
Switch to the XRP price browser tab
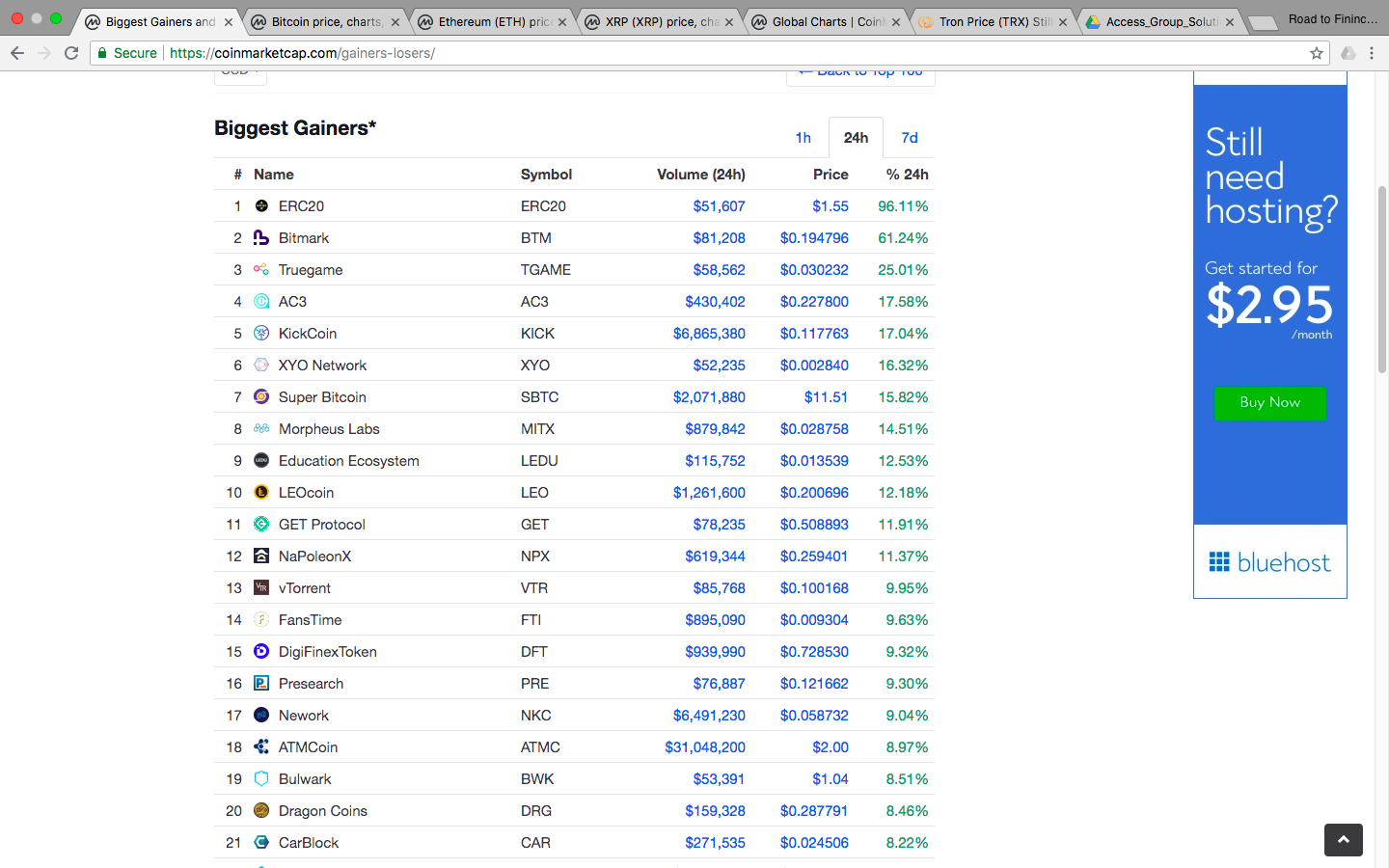661,21
